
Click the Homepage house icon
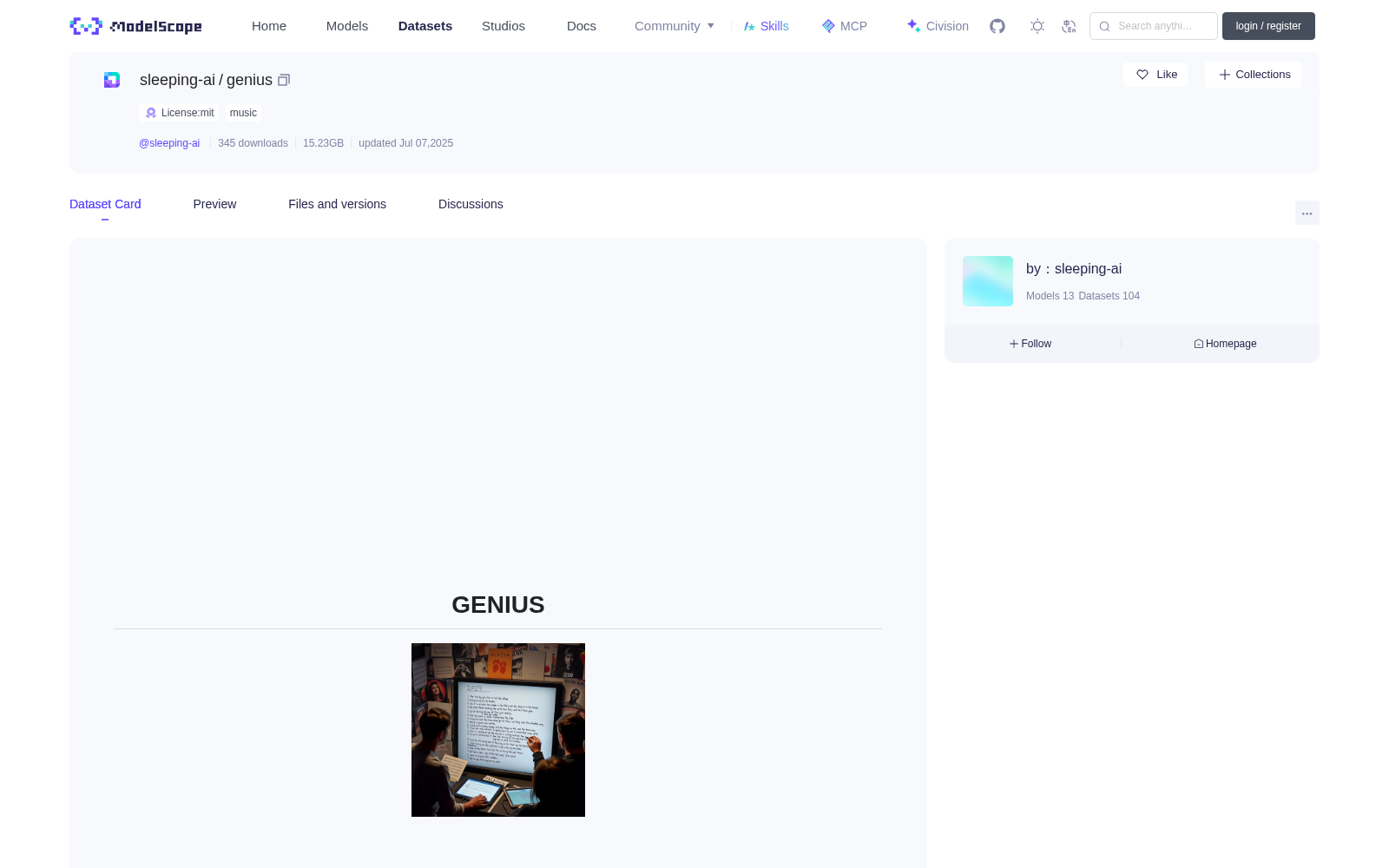(x=1199, y=344)
